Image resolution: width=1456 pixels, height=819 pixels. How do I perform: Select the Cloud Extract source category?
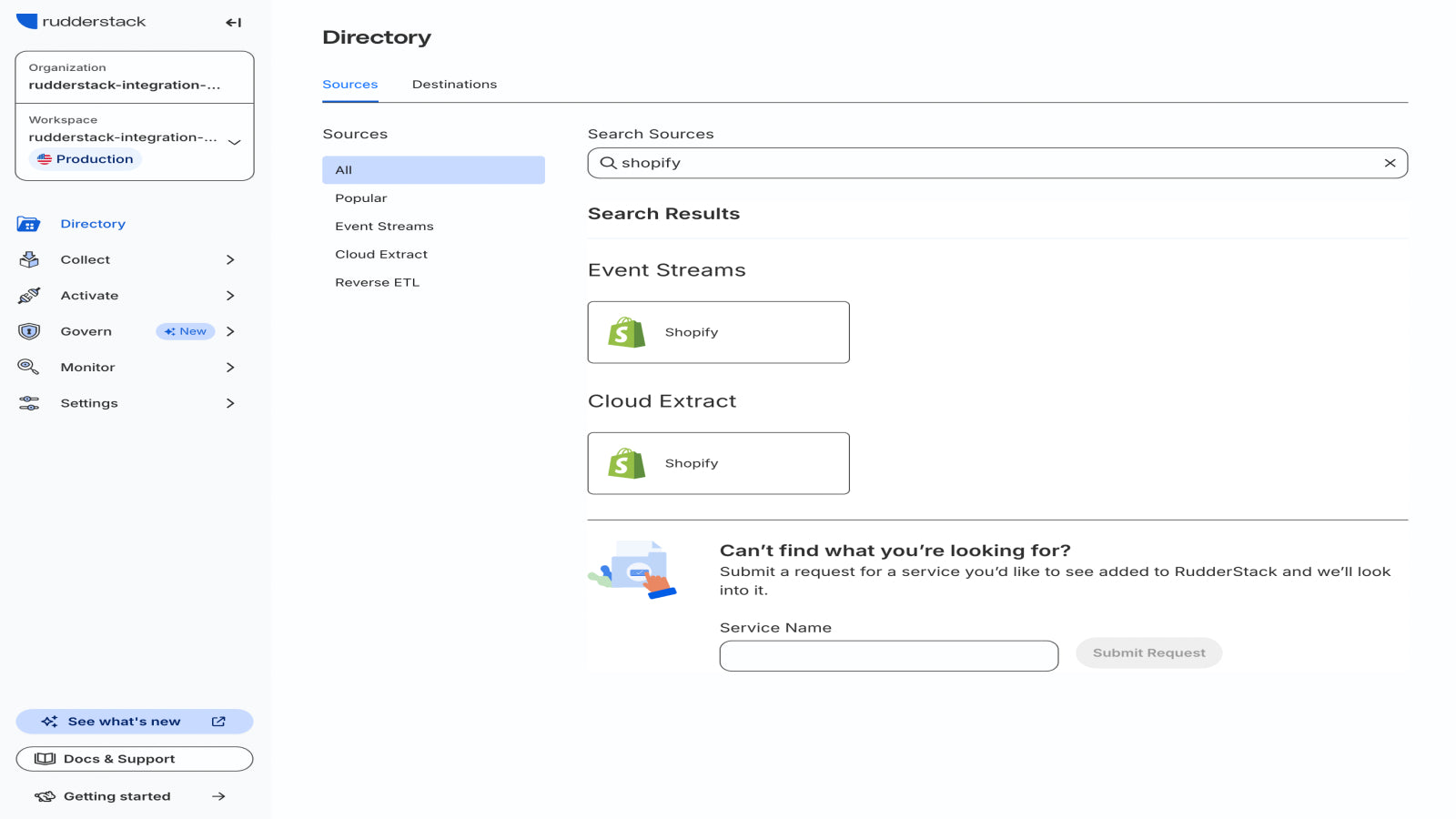pos(381,255)
